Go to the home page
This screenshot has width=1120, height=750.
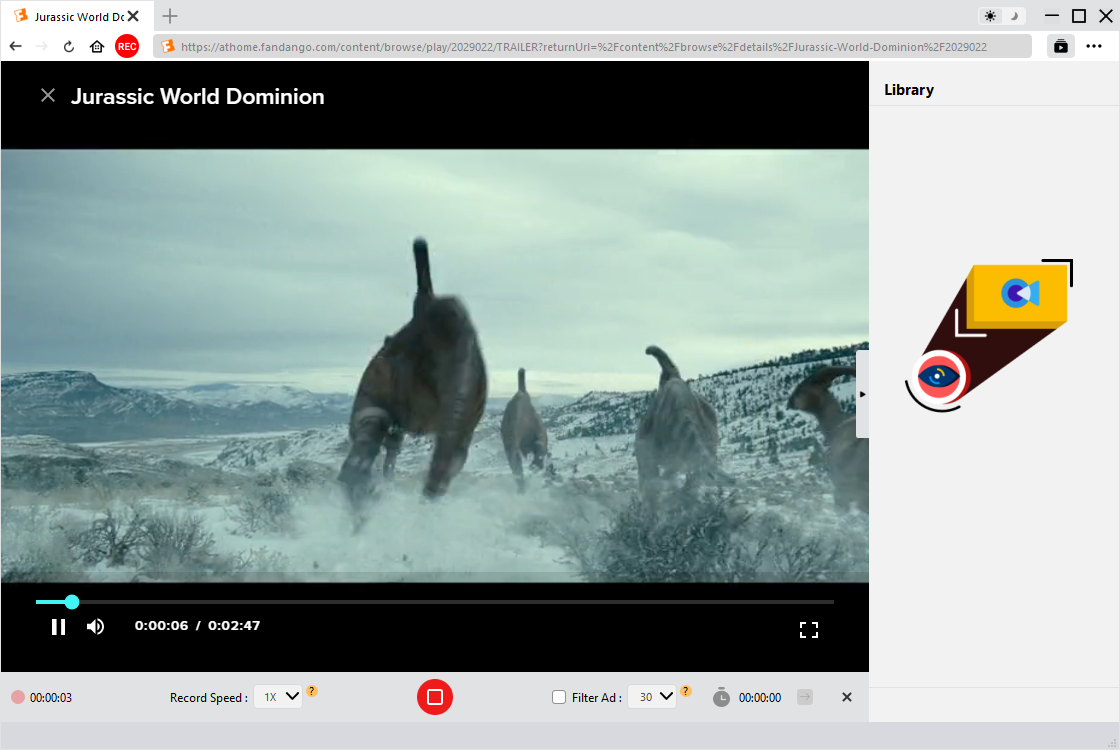tap(97, 46)
